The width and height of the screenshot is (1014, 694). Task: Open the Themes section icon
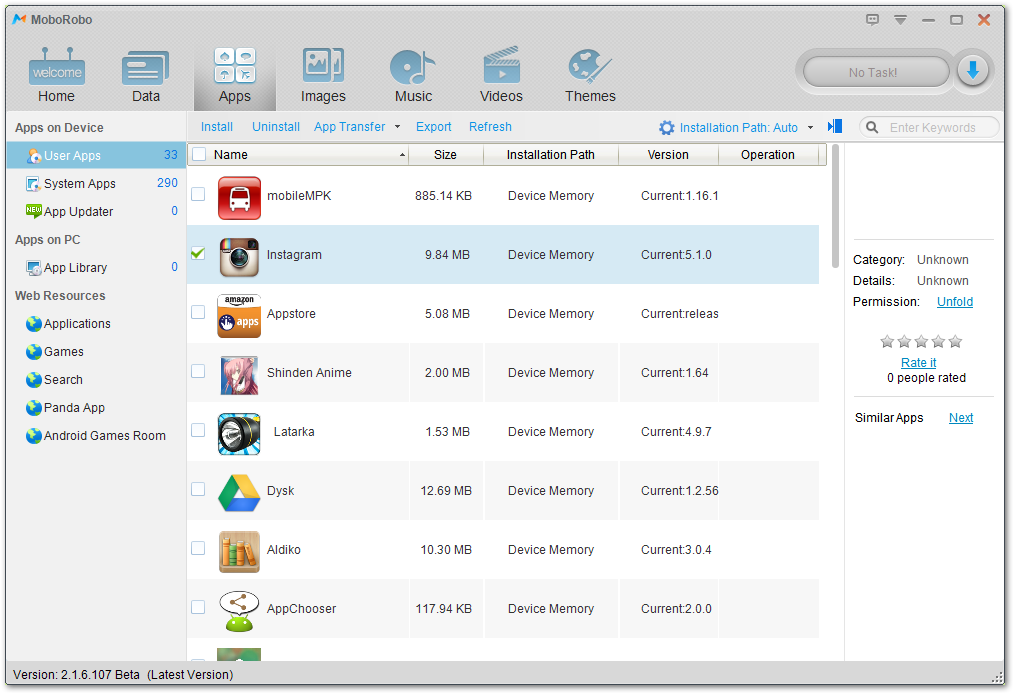click(x=589, y=67)
